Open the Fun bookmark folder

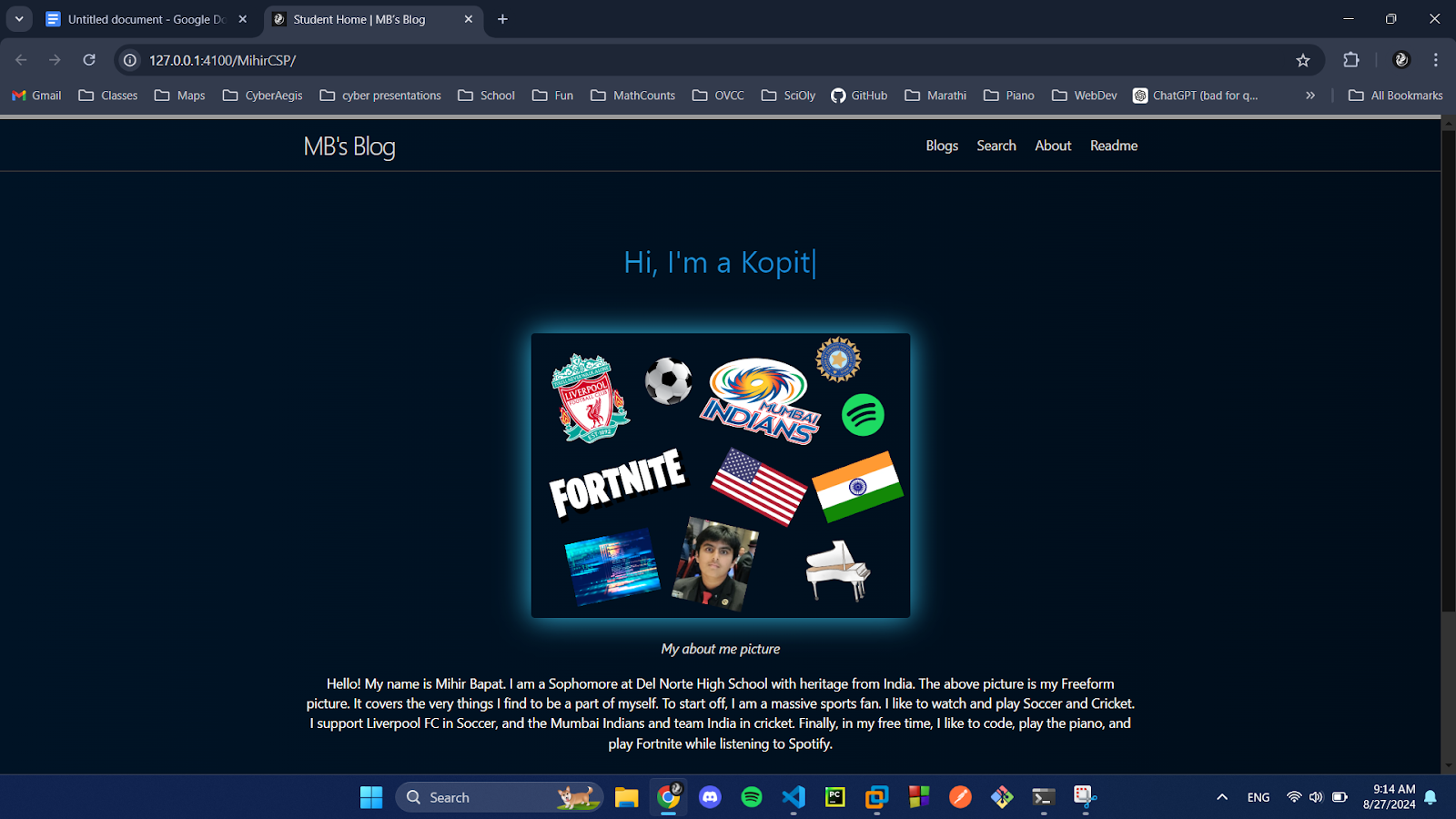pyautogui.click(x=553, y=96)
